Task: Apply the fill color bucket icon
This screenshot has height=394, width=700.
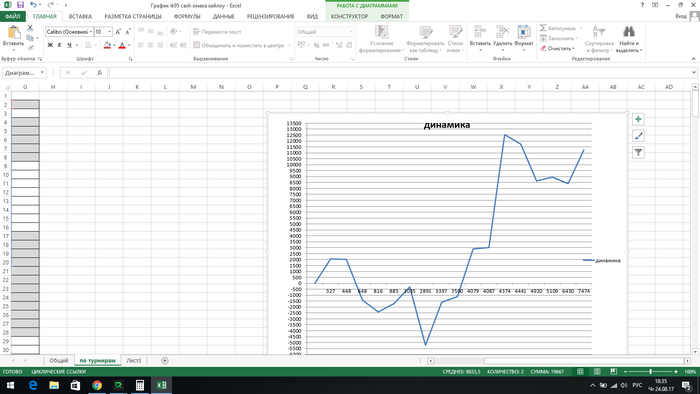Action: click(x=107, y=45)
